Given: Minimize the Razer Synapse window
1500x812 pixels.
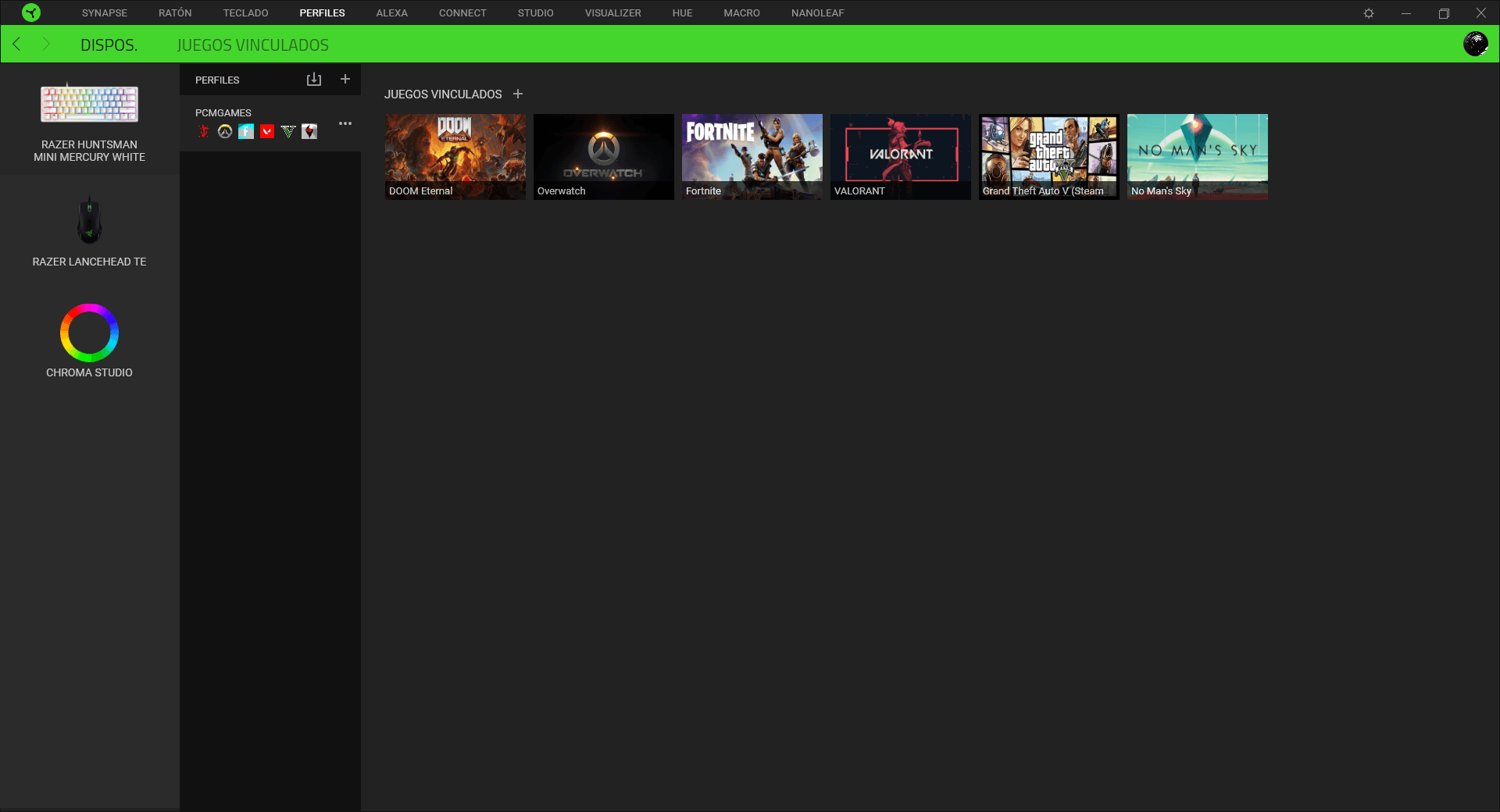Looking at the screenshot, I should click(1406, 13).
